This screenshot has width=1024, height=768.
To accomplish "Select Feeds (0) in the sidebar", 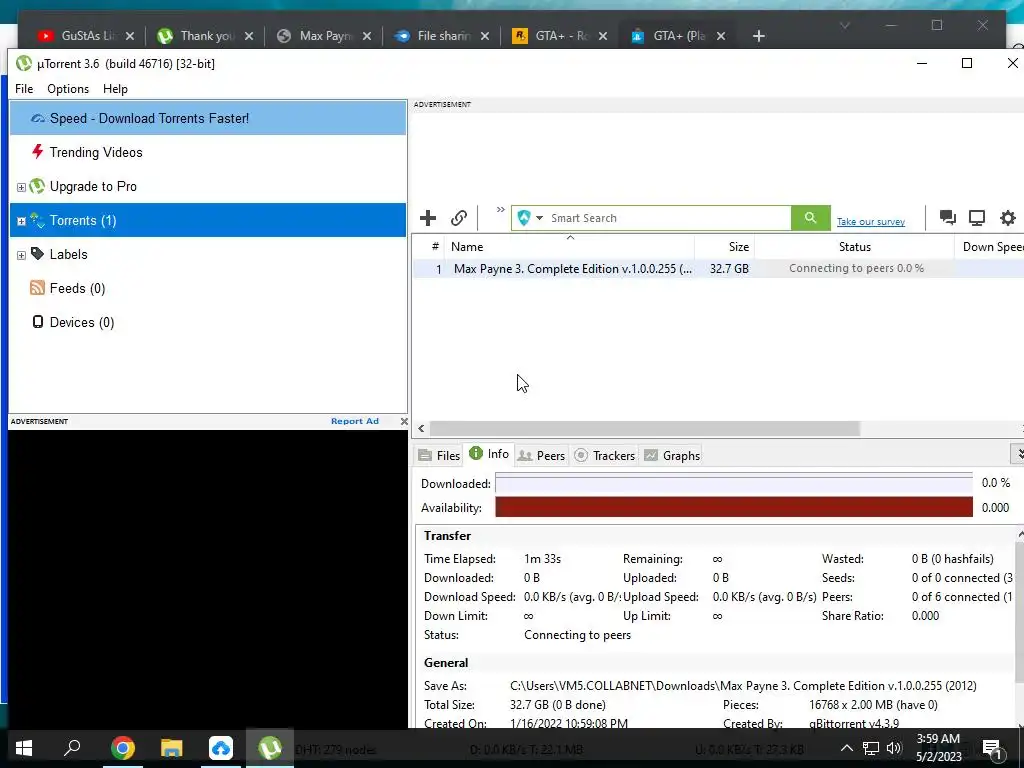I will click(x=208, y=288).
